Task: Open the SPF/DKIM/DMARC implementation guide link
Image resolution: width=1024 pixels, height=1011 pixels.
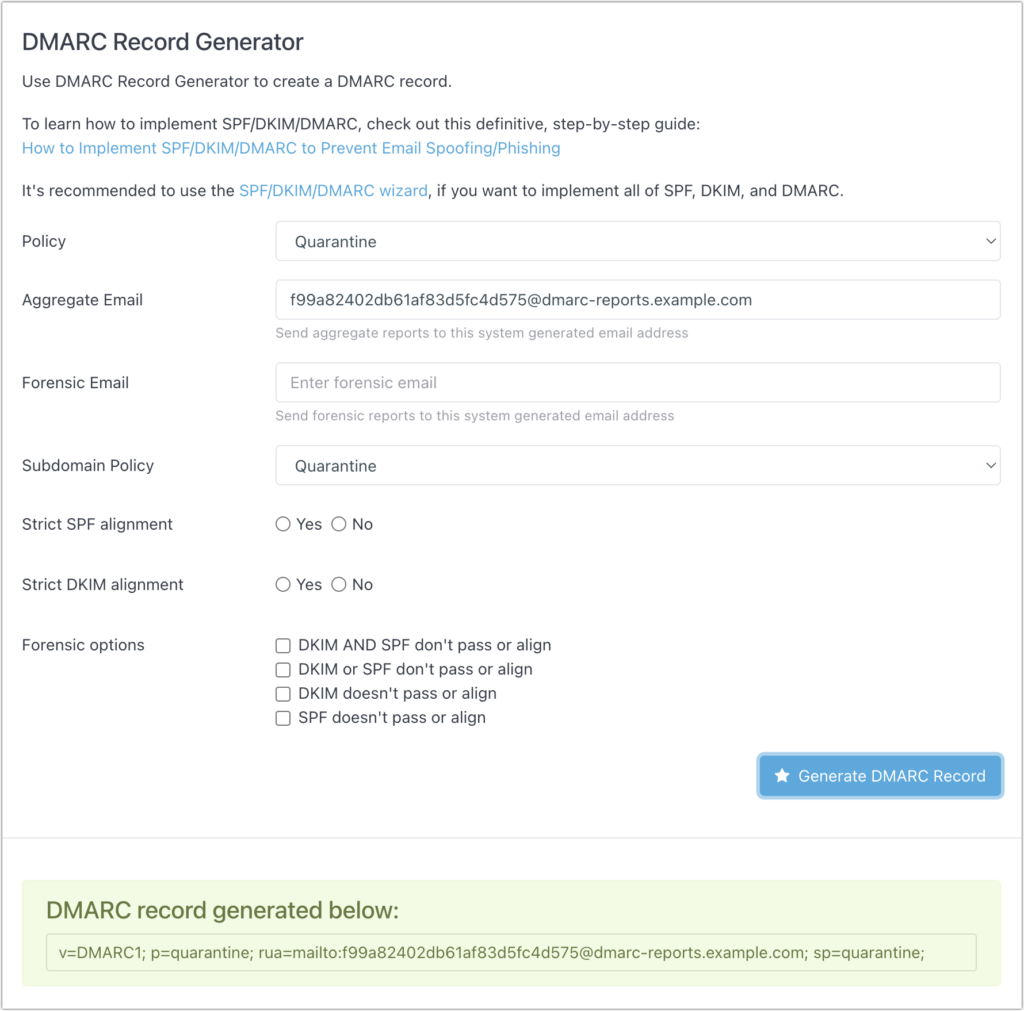Action: point(290,147)
